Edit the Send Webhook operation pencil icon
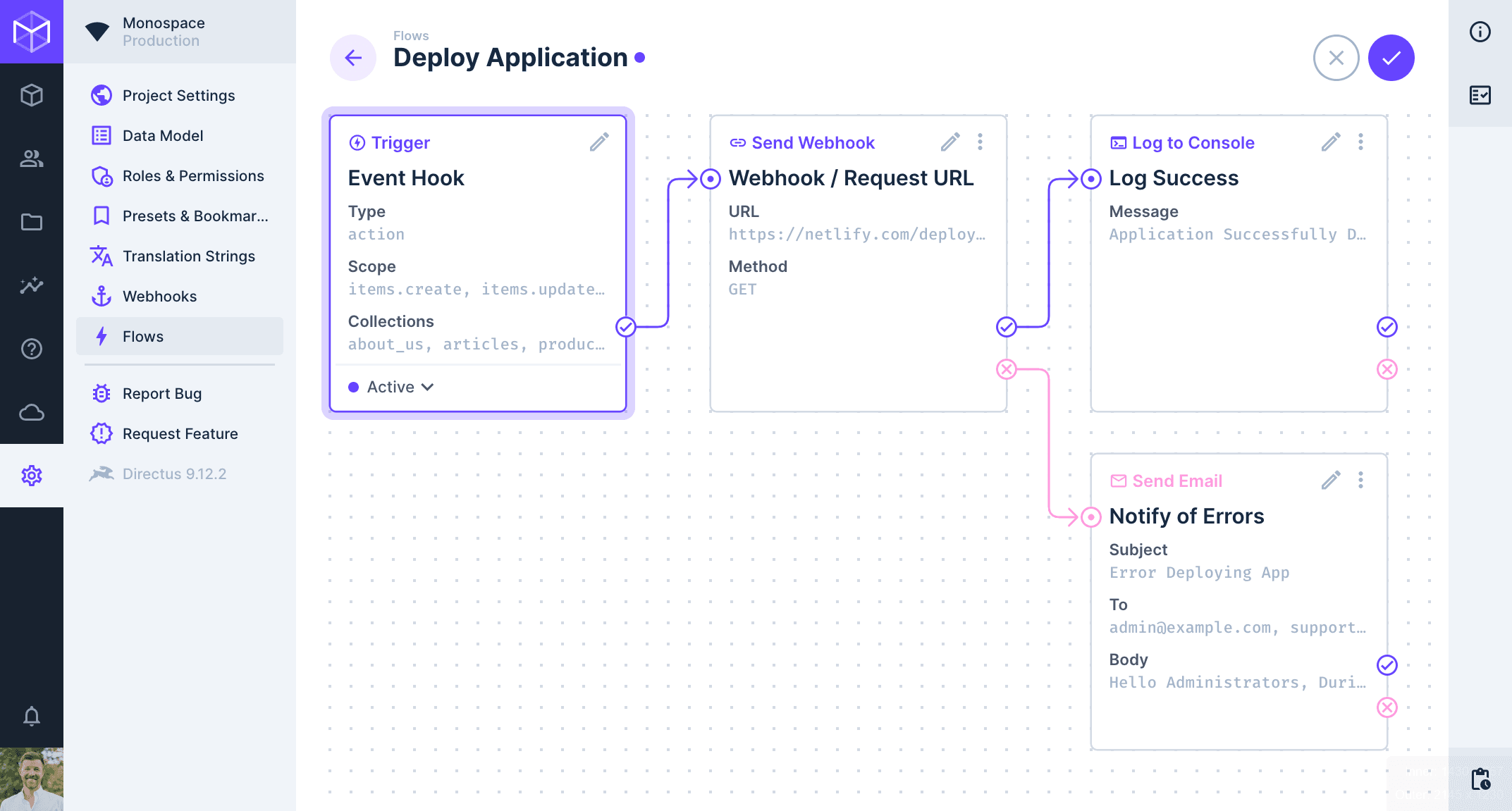The height and width of the screenshot is (811, 1512). (x=950, y=142)
